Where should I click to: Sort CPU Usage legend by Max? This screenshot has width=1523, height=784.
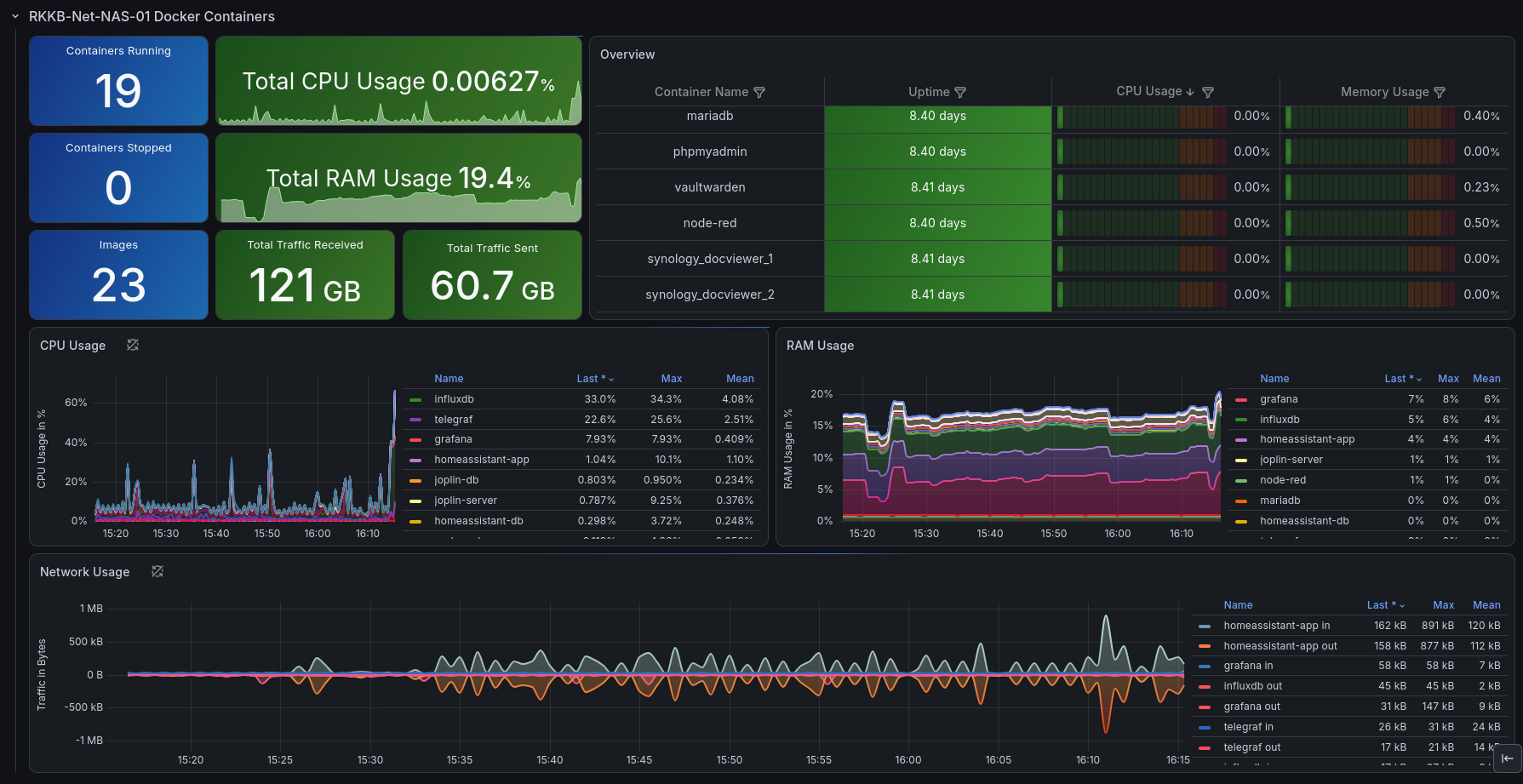(x=672, y=379)
